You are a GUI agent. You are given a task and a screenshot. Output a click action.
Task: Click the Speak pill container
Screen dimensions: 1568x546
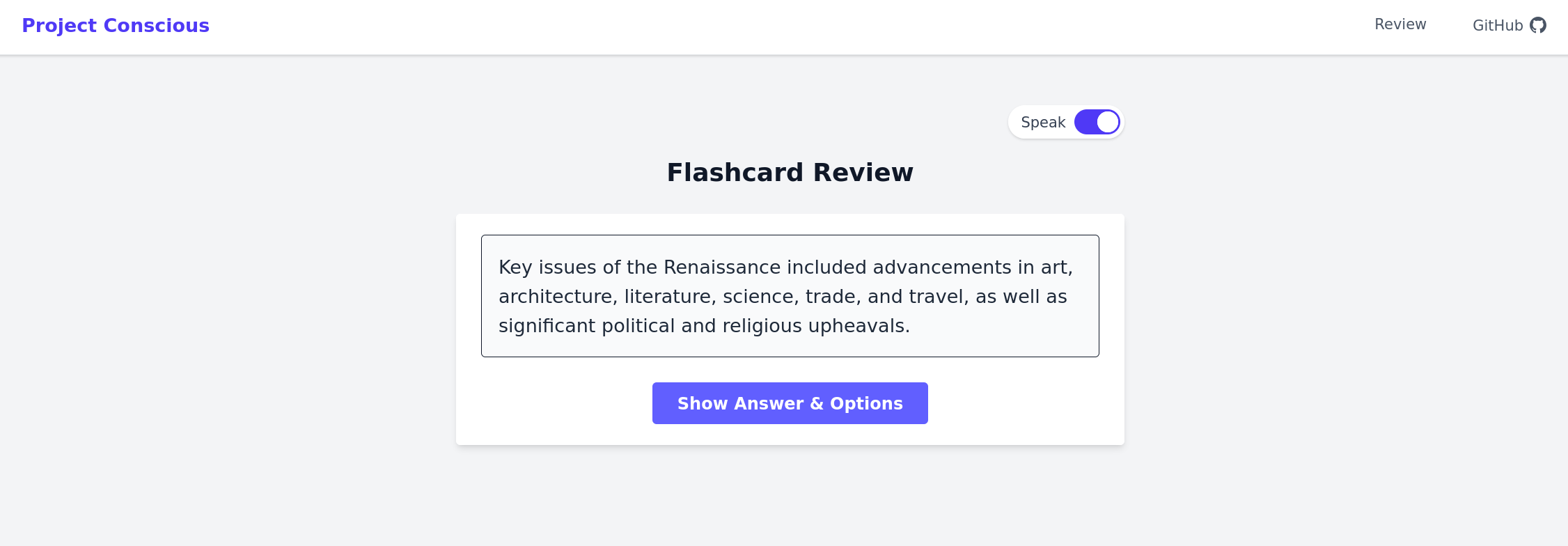click(x=1066, y=122)
